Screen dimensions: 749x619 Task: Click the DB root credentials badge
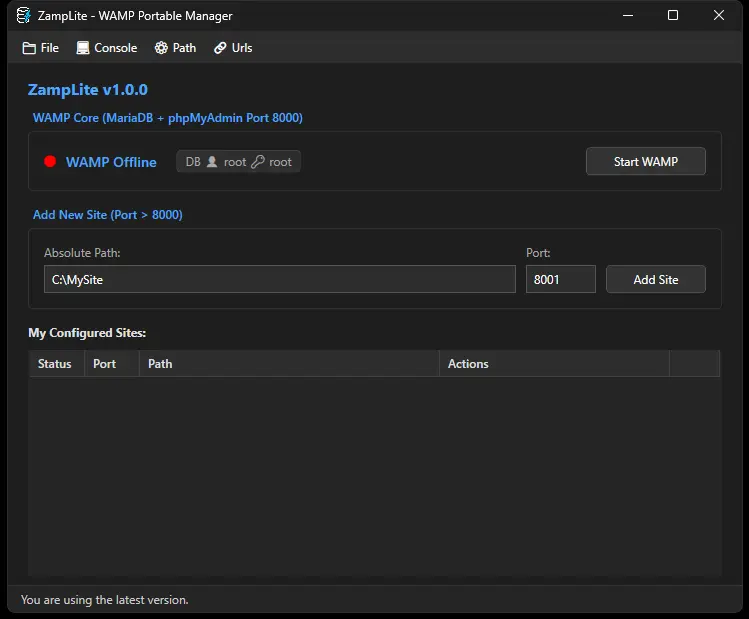[x=238, y=161]
